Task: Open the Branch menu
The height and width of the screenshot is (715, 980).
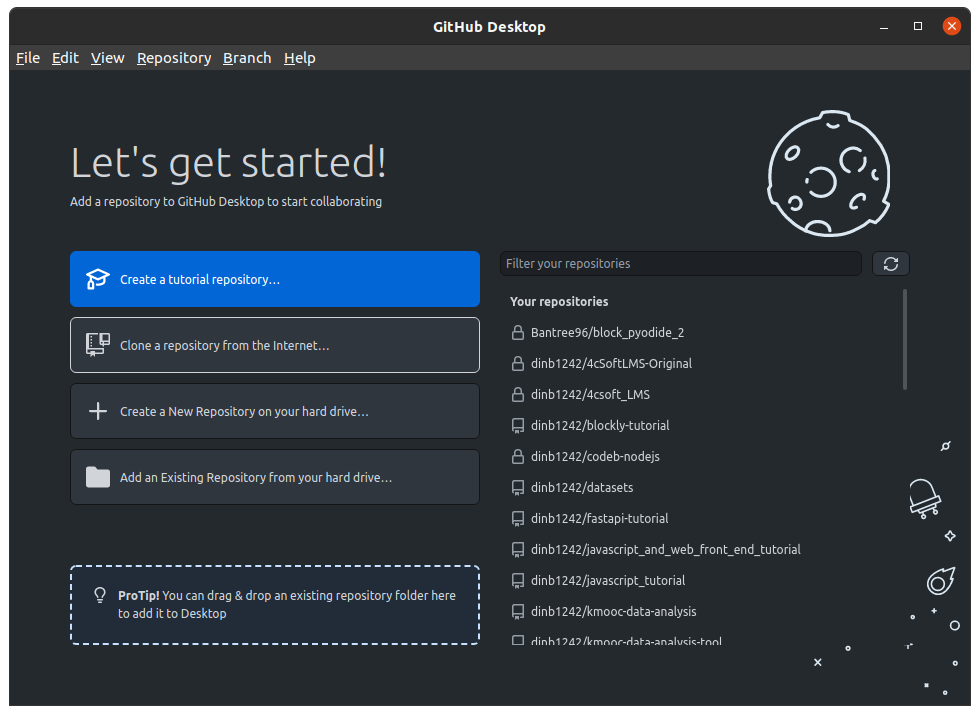Action: coord(247,58)
